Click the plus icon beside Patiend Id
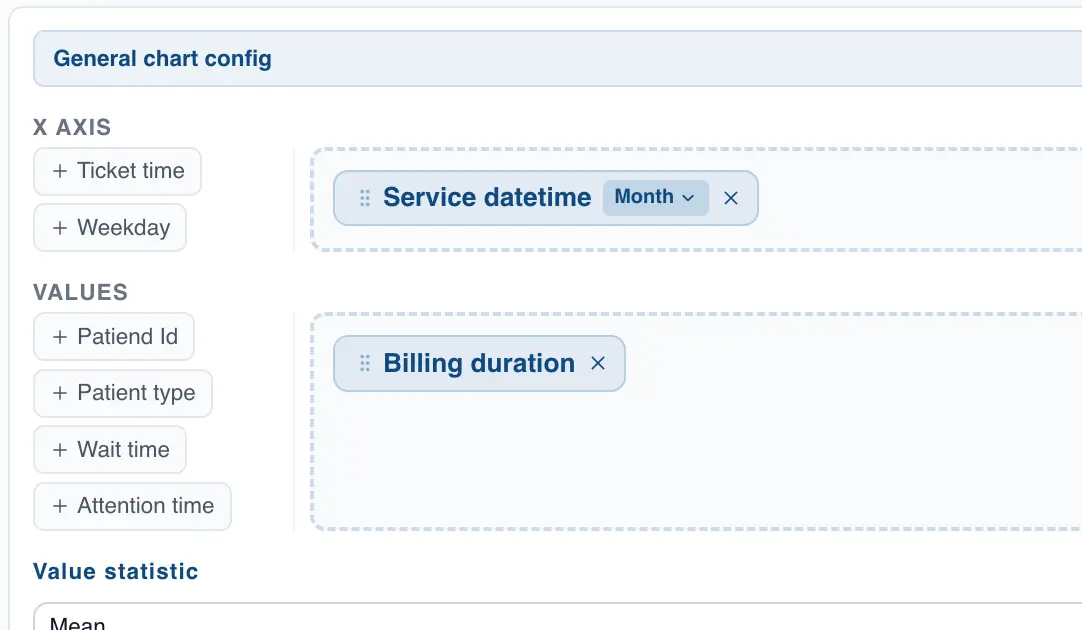1082x630 pixels. point(60,337)
